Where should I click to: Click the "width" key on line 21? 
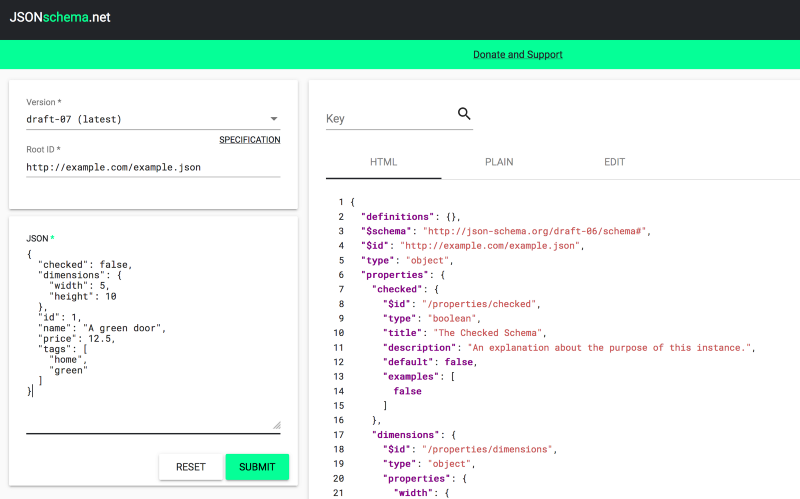coord(414,493)
